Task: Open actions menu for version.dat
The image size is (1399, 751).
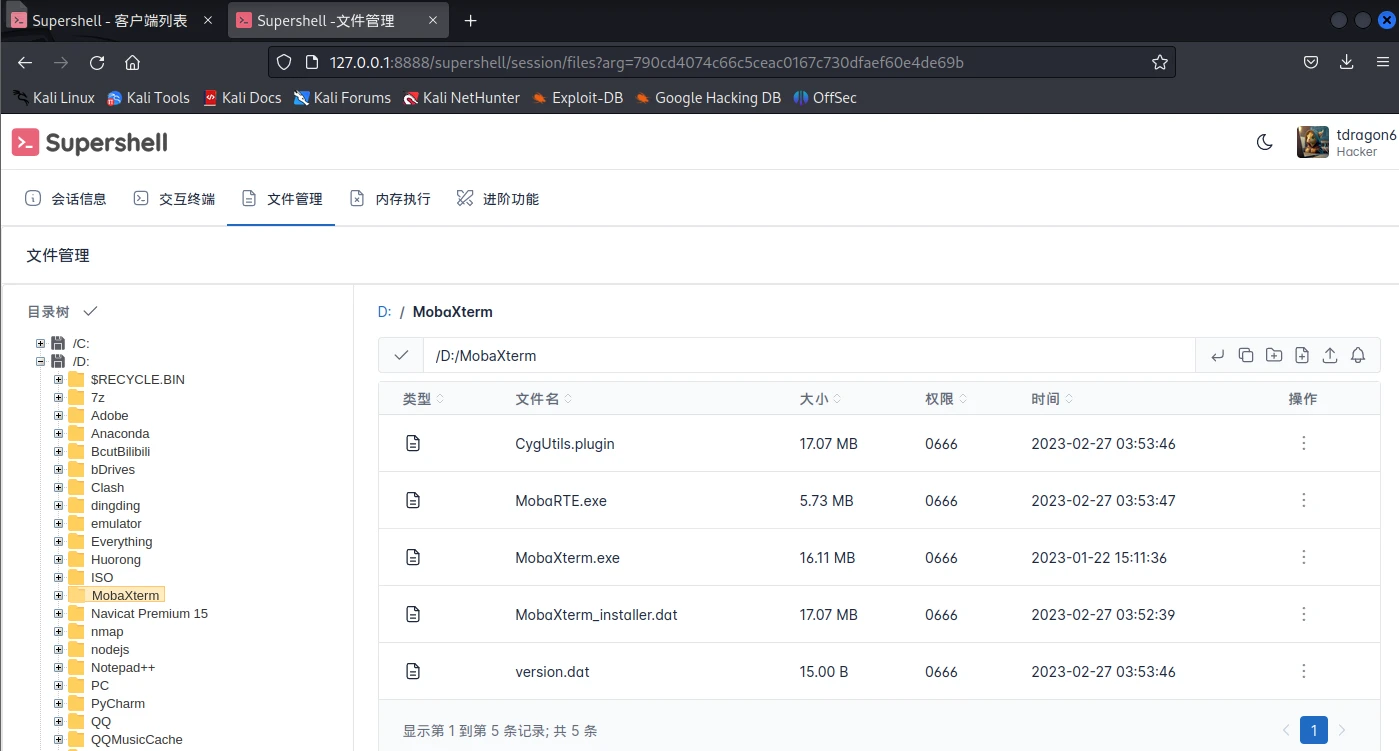Action: point(1303,671)
